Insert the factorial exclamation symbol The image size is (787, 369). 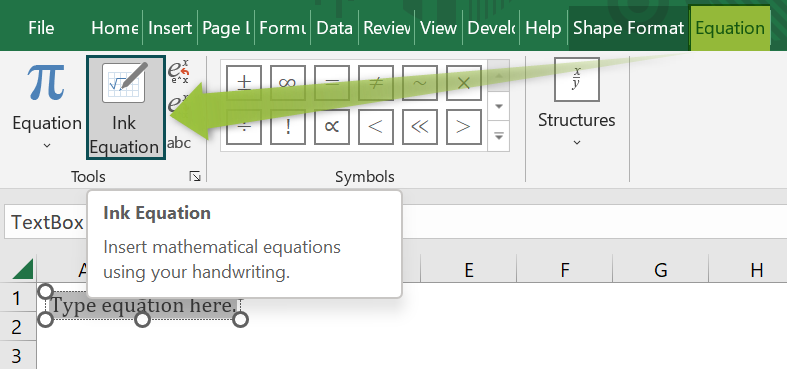click(288, 127)
